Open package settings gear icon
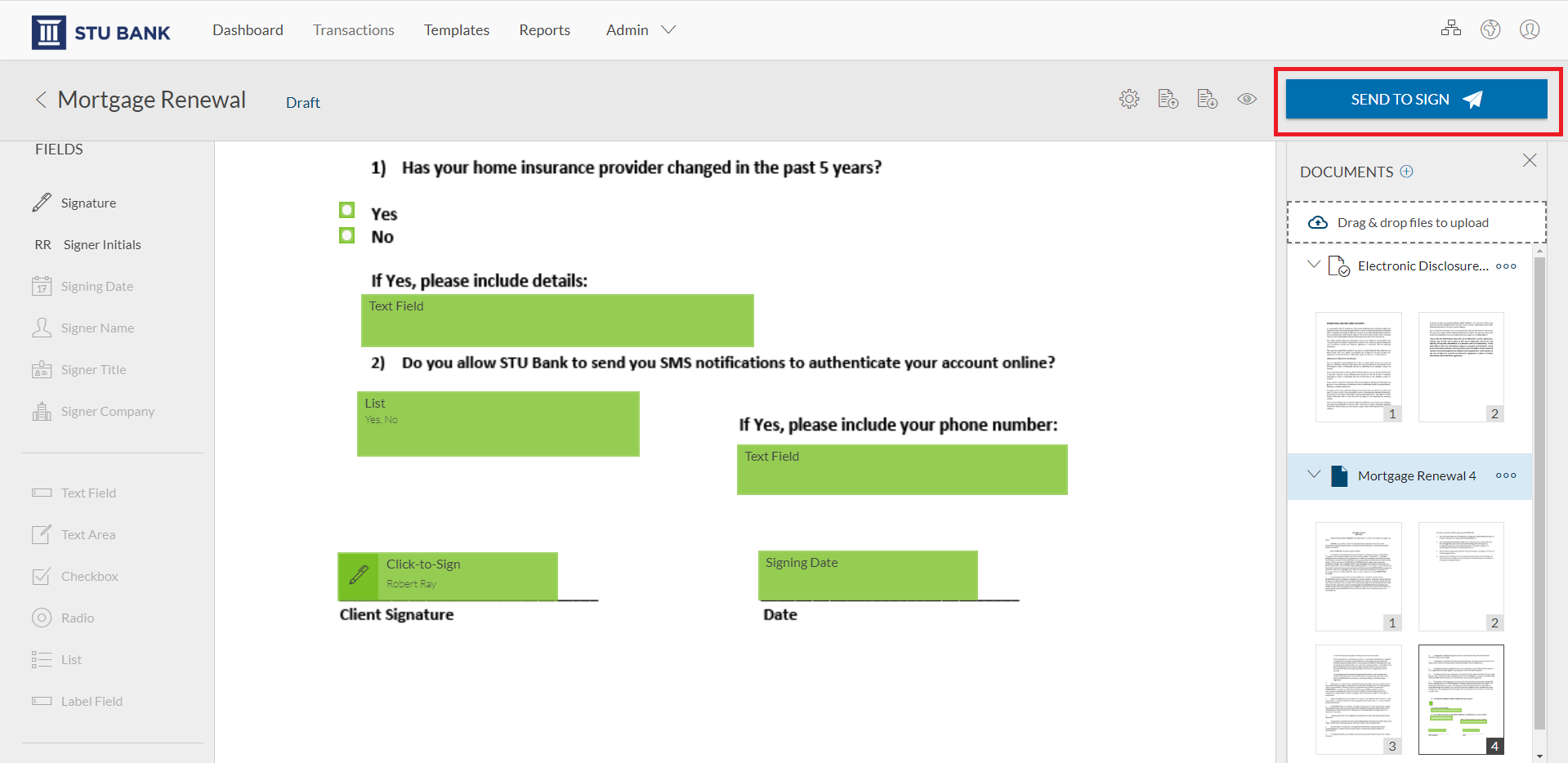Viewport: 1568px width, 763px height. click(1129, 99)
